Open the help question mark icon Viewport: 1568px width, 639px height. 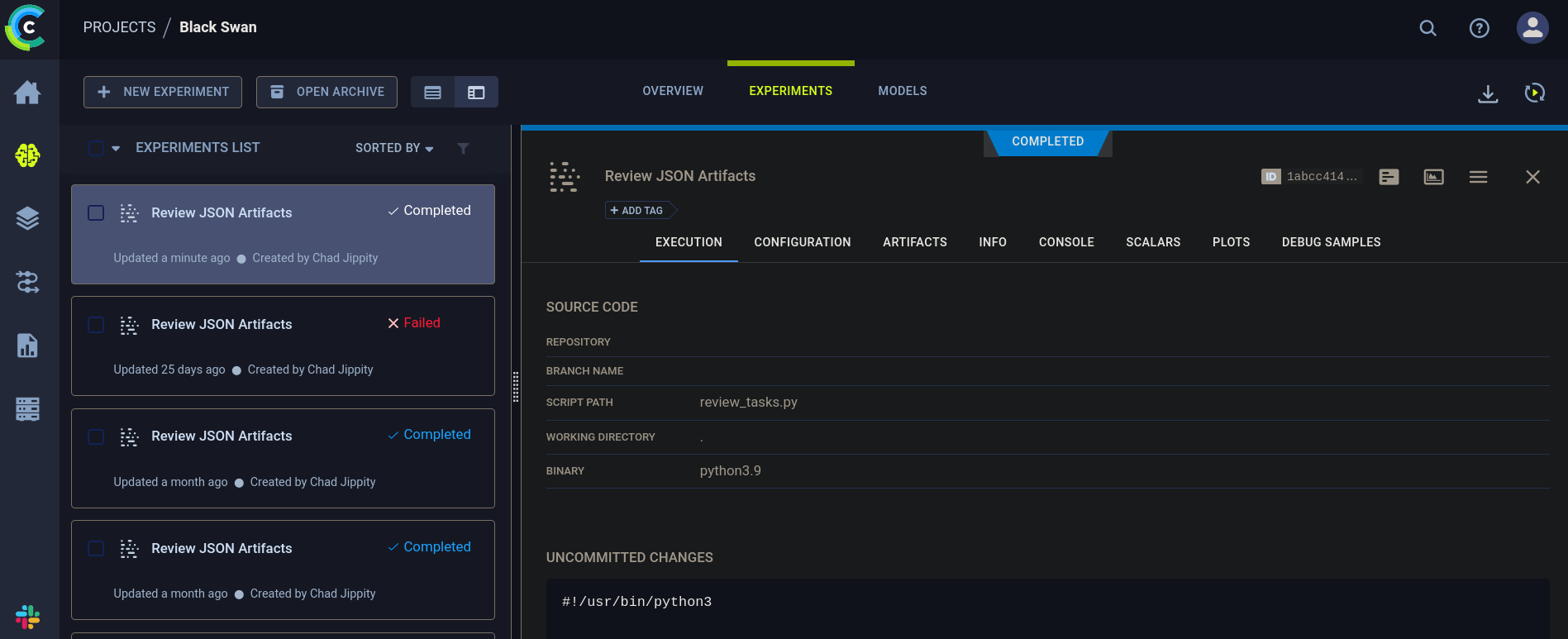[1479, 28]
